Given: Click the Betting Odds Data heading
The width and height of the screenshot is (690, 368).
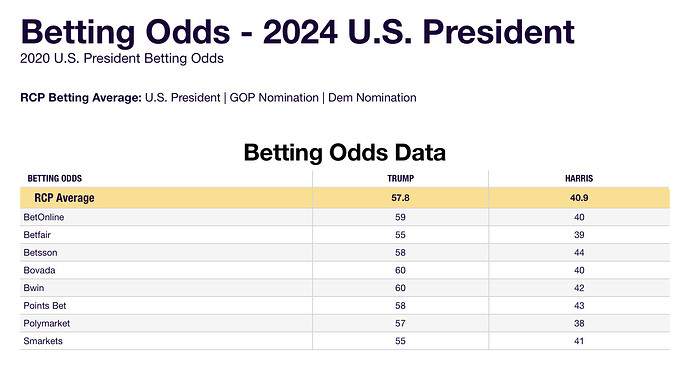Looking at the screenshot, I should (x=345, y=153).
